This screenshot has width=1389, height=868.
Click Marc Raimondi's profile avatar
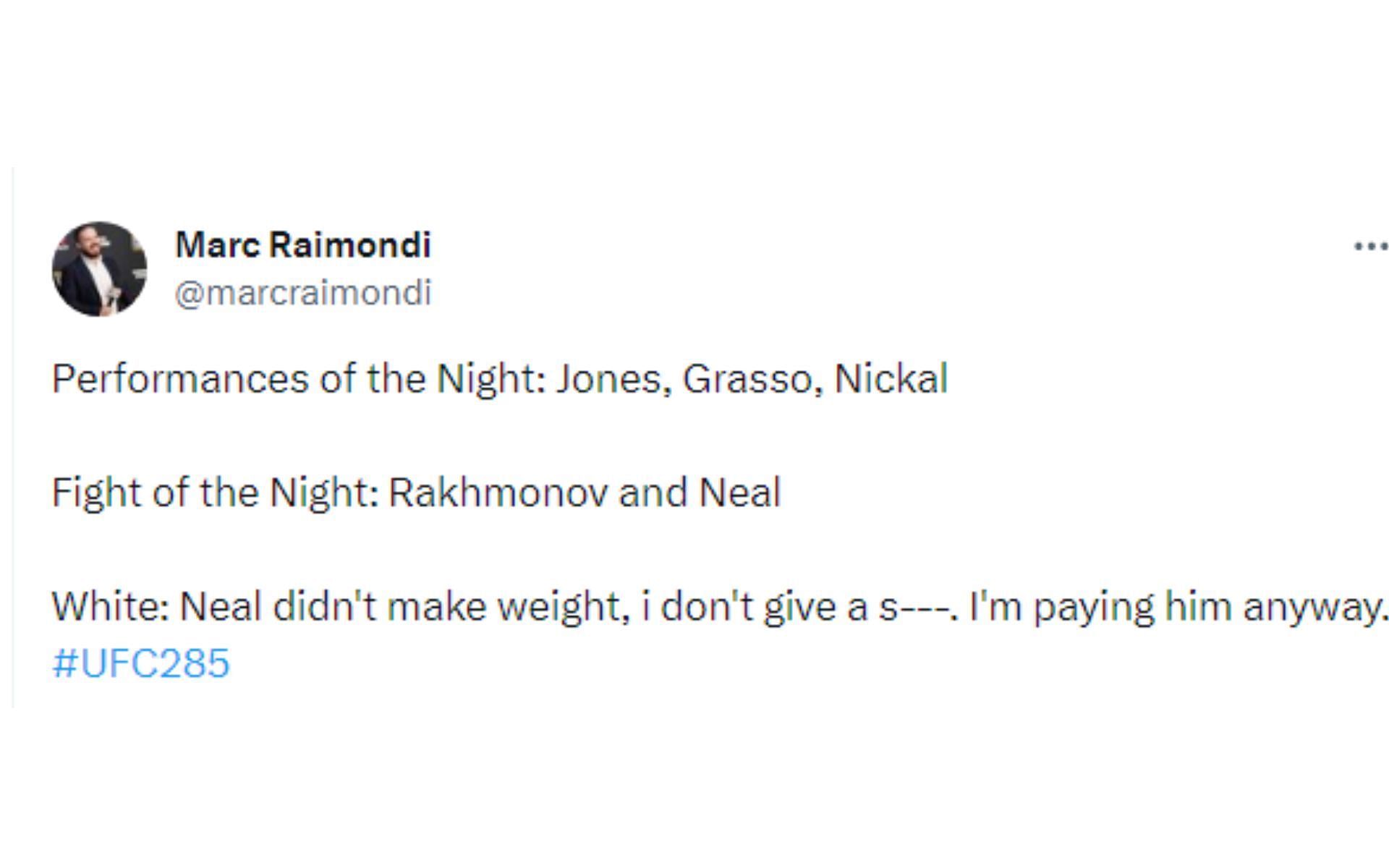pos(99,269)
